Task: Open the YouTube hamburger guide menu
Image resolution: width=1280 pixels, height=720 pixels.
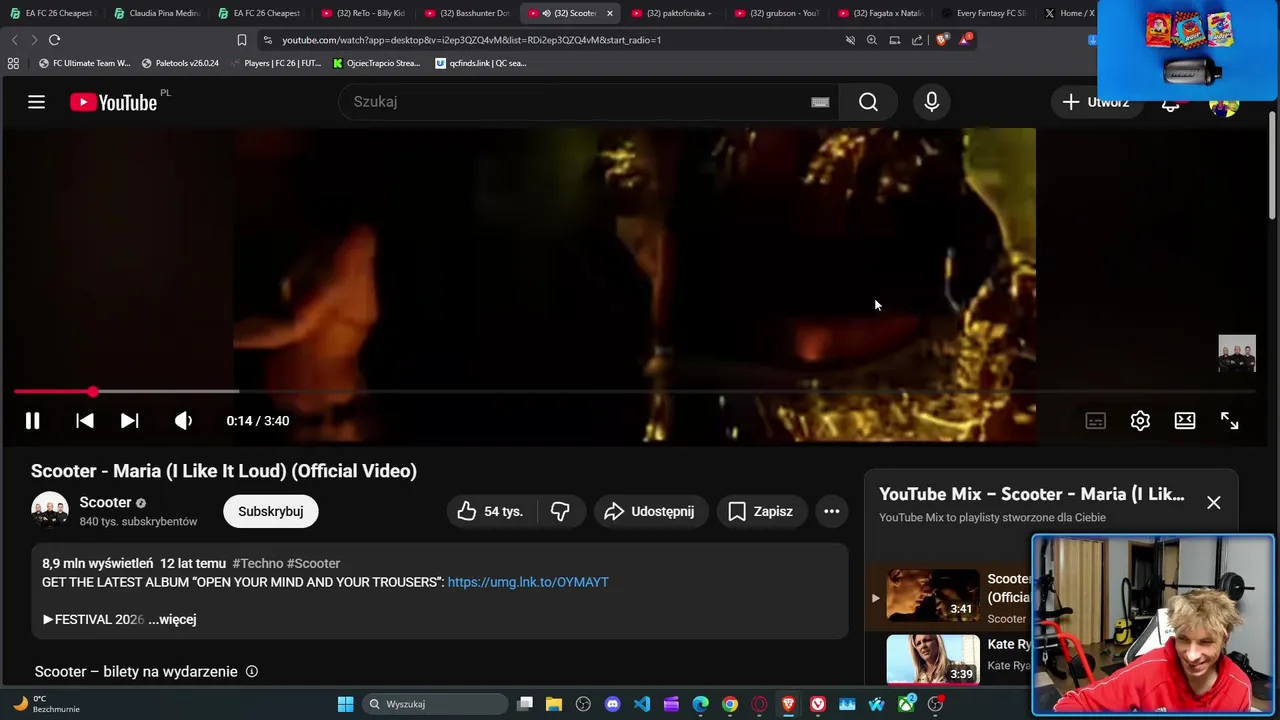Action: pyautogui.click(x=36, y=102)
